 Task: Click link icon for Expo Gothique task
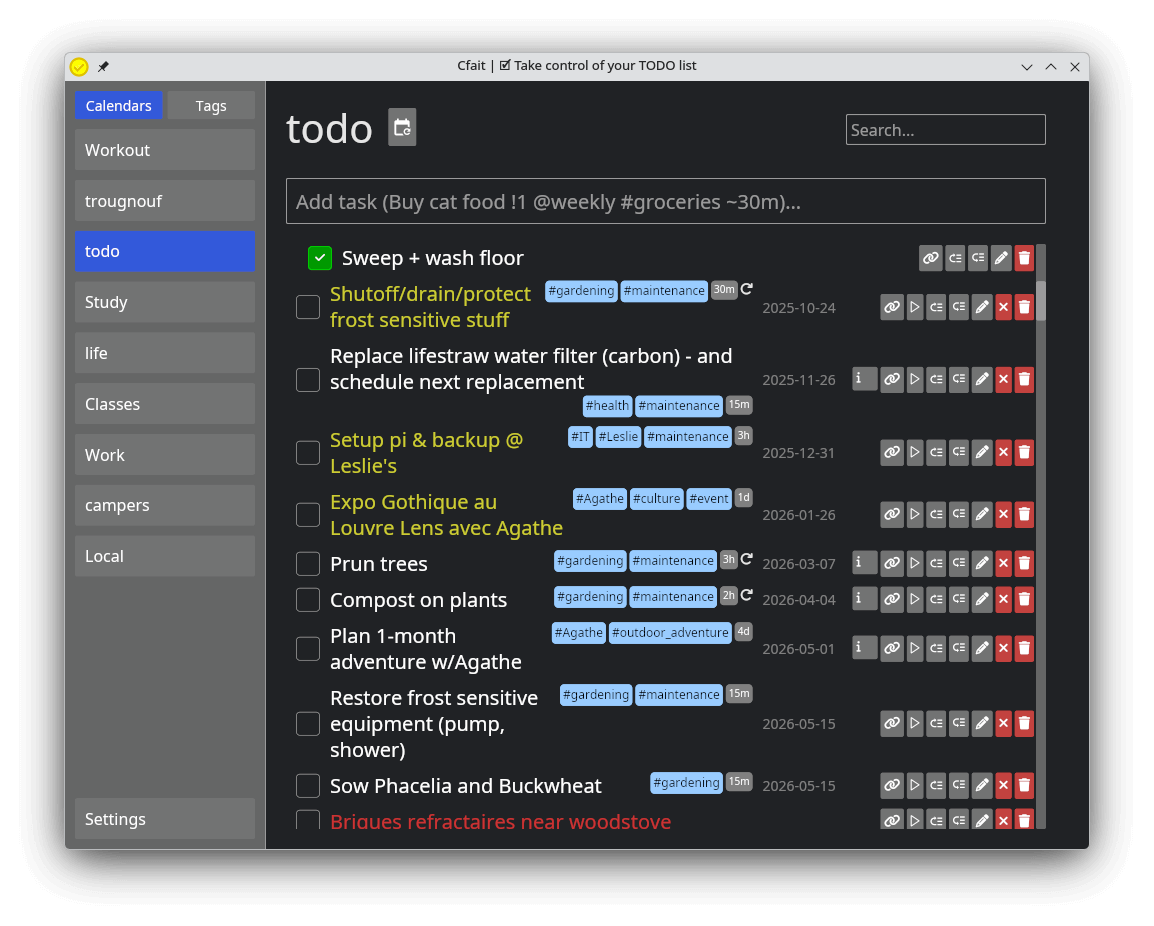(891, 515)
